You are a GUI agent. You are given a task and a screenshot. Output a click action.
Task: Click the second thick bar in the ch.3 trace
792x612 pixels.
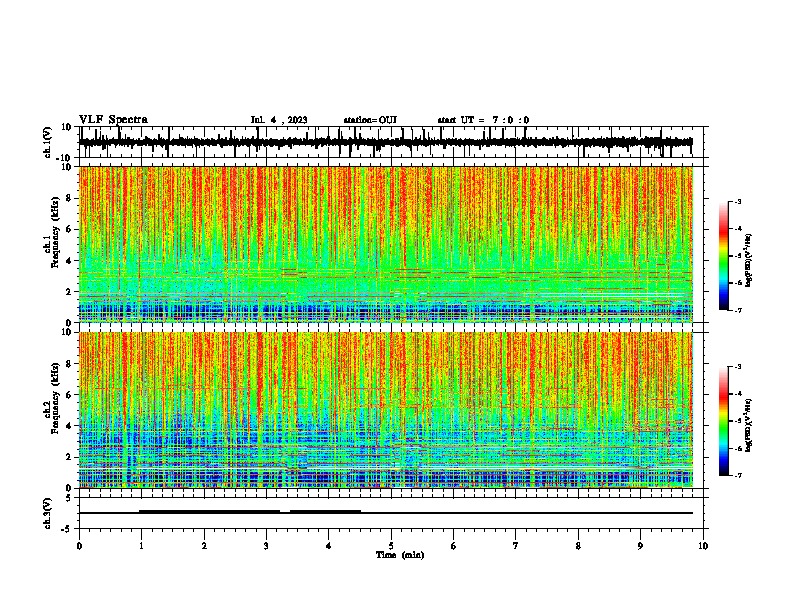(x=325, y=511)
